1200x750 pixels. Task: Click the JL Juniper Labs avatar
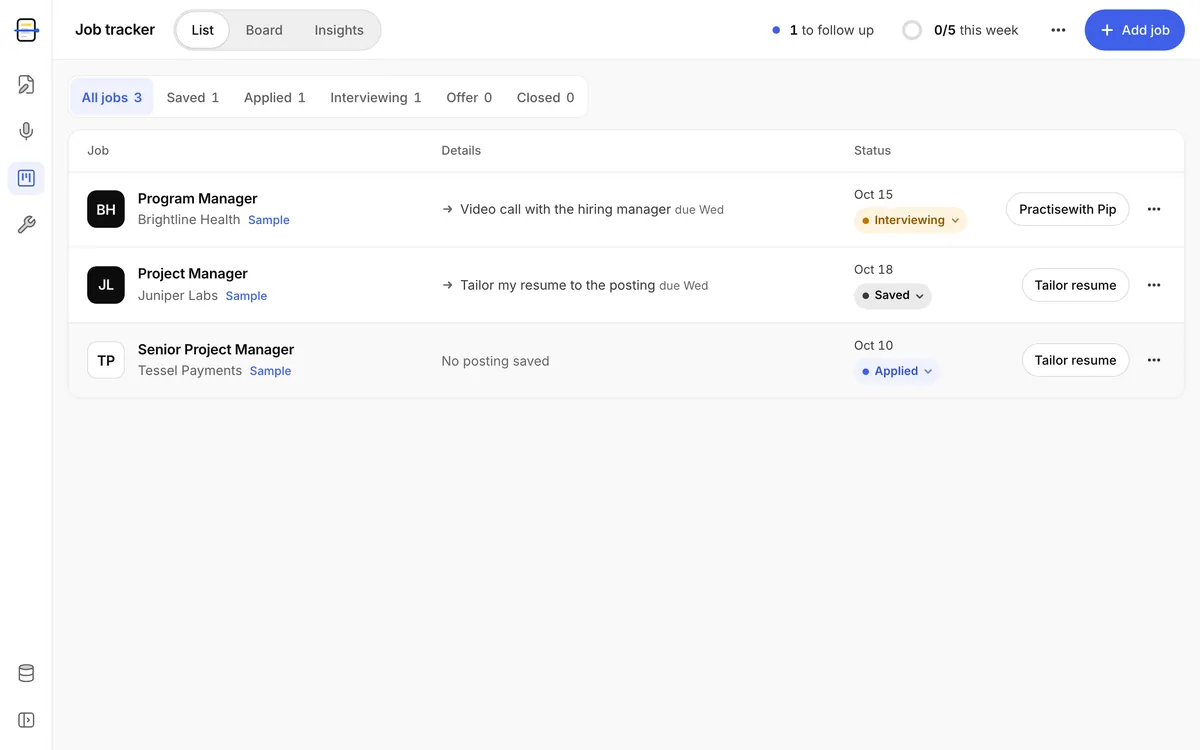click(x=106, y=285)
